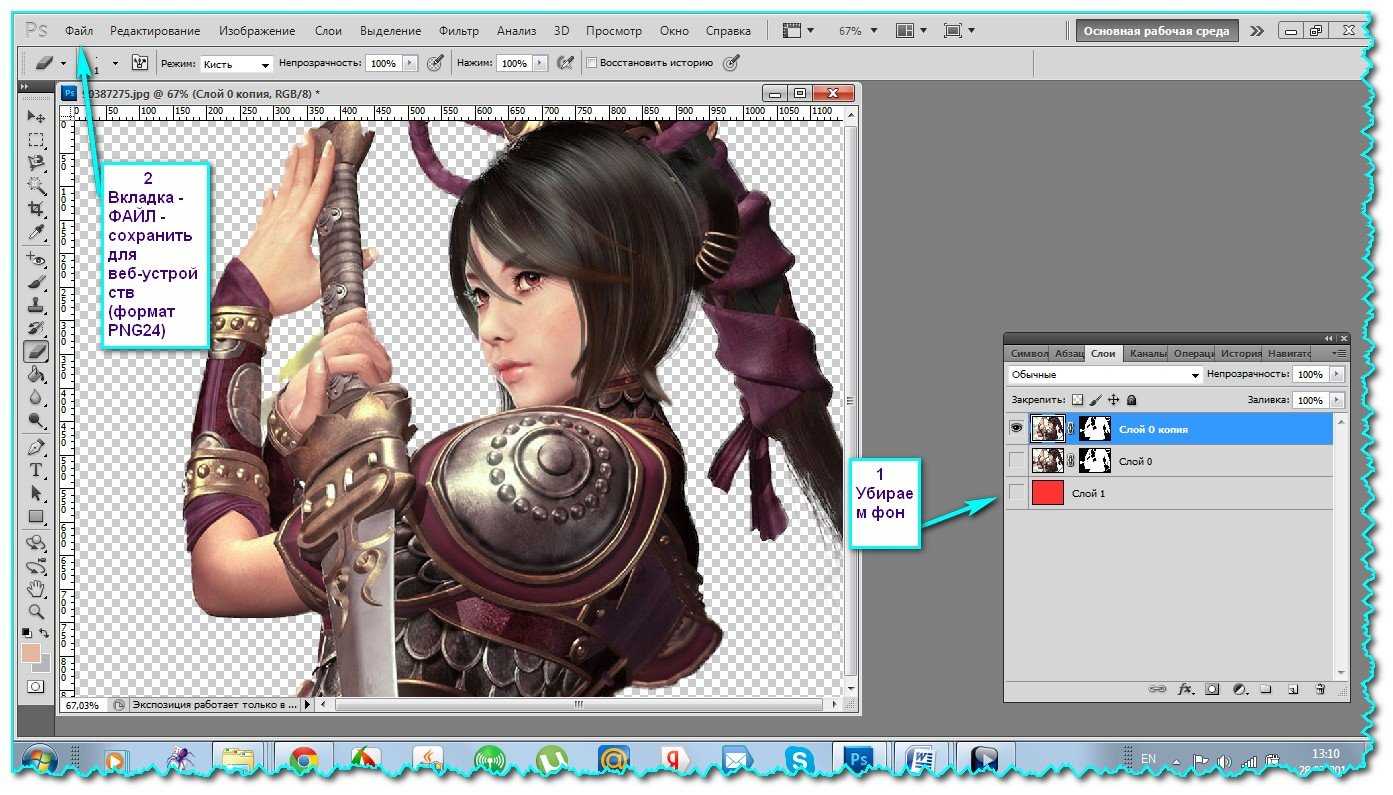Viewport: 1393px width, 795px height.
Task: Switch to the Каналы tab
Action: [x=1147, y=353]
